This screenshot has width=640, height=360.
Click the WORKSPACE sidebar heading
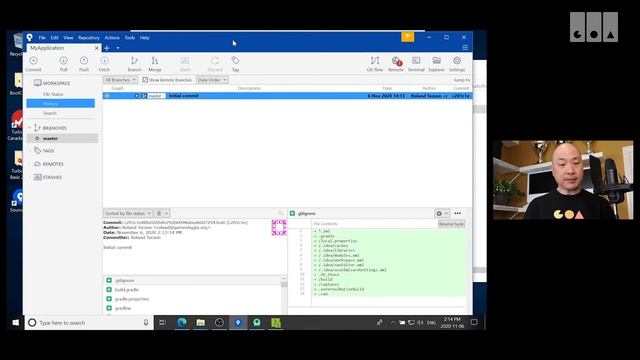[56, 83]
